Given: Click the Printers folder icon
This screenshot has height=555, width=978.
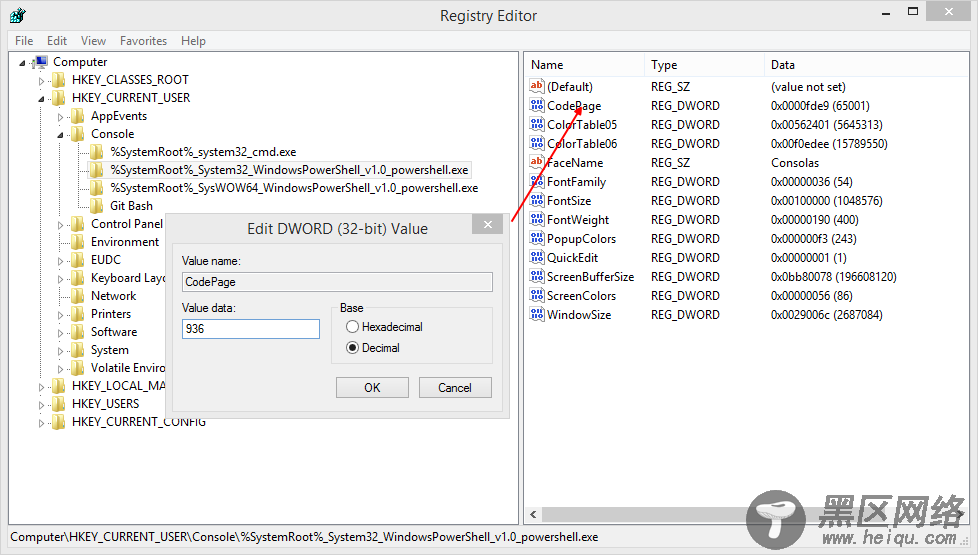Looking at the screenshot, I should click(x=78, y=314).
